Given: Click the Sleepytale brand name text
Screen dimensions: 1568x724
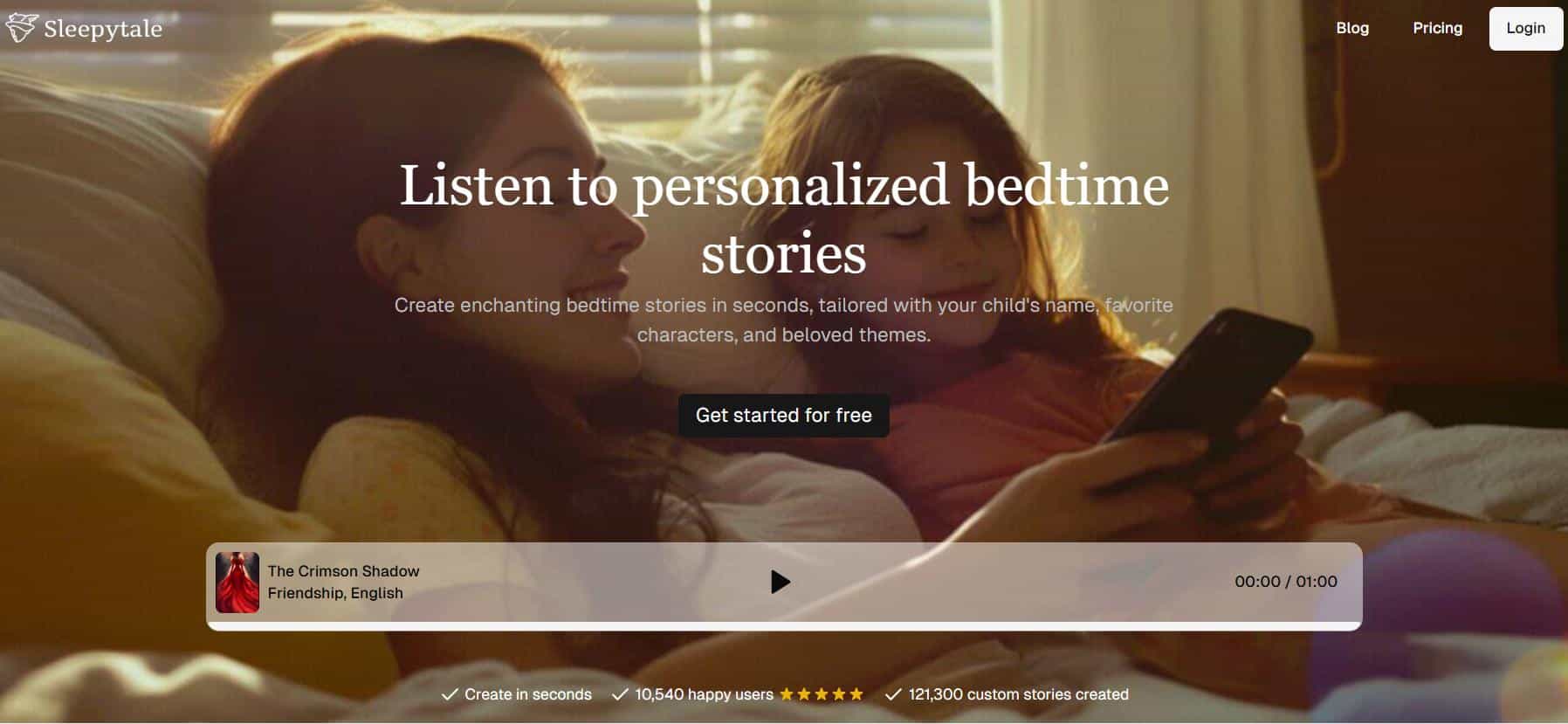Looking at the screenshot, I should pyautogui.click(x=103, y=29).
